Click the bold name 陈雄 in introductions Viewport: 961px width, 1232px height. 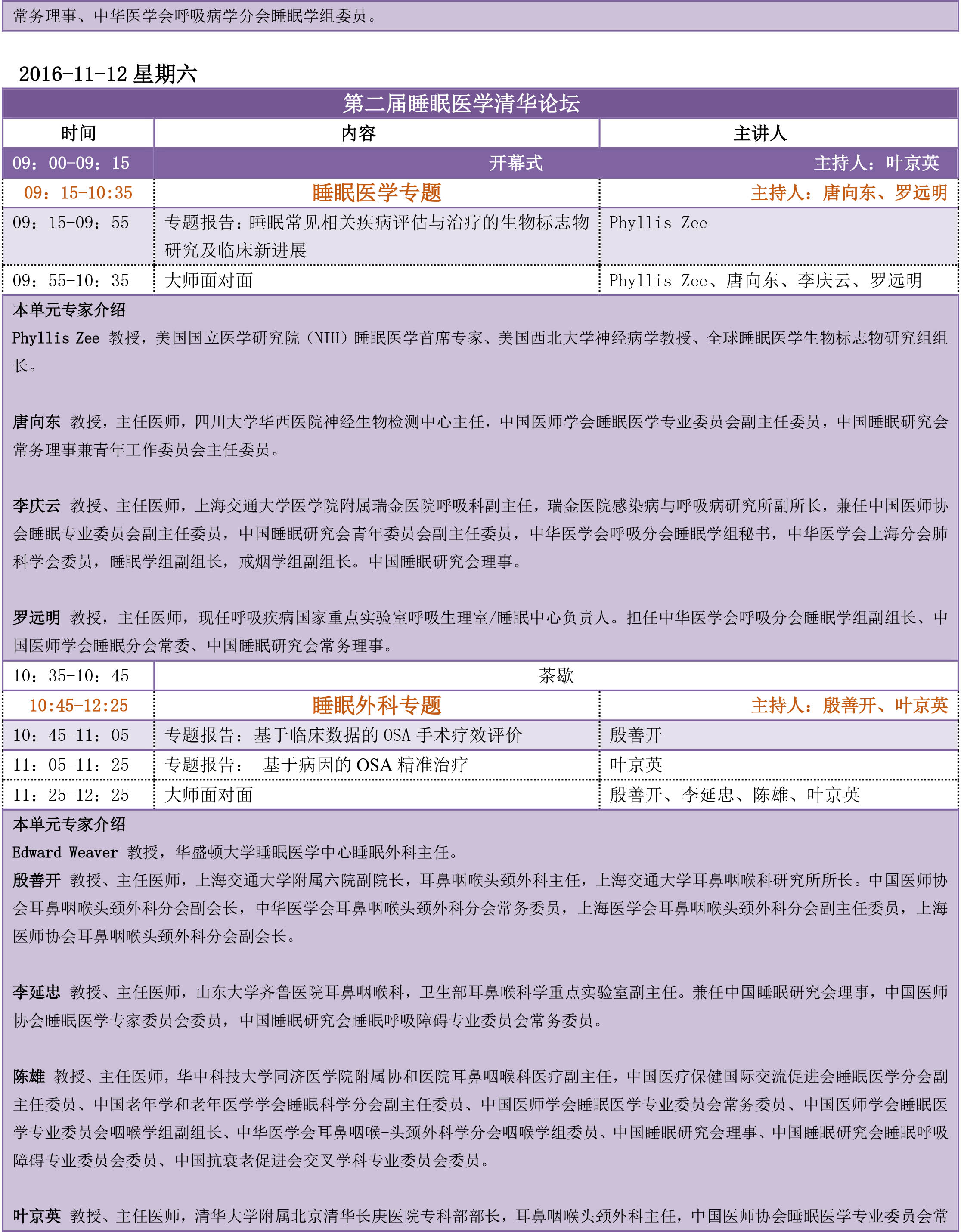coord(28,1077)
